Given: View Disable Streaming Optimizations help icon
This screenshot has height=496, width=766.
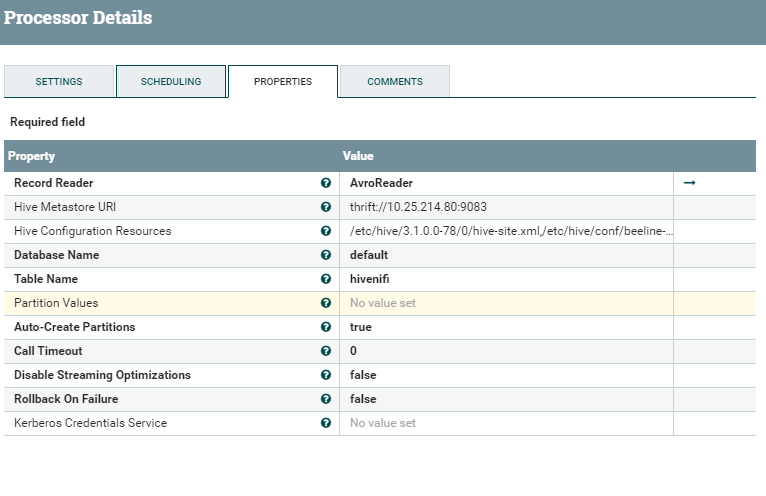Looking at the screenshot, I should [x=326, y=374].
